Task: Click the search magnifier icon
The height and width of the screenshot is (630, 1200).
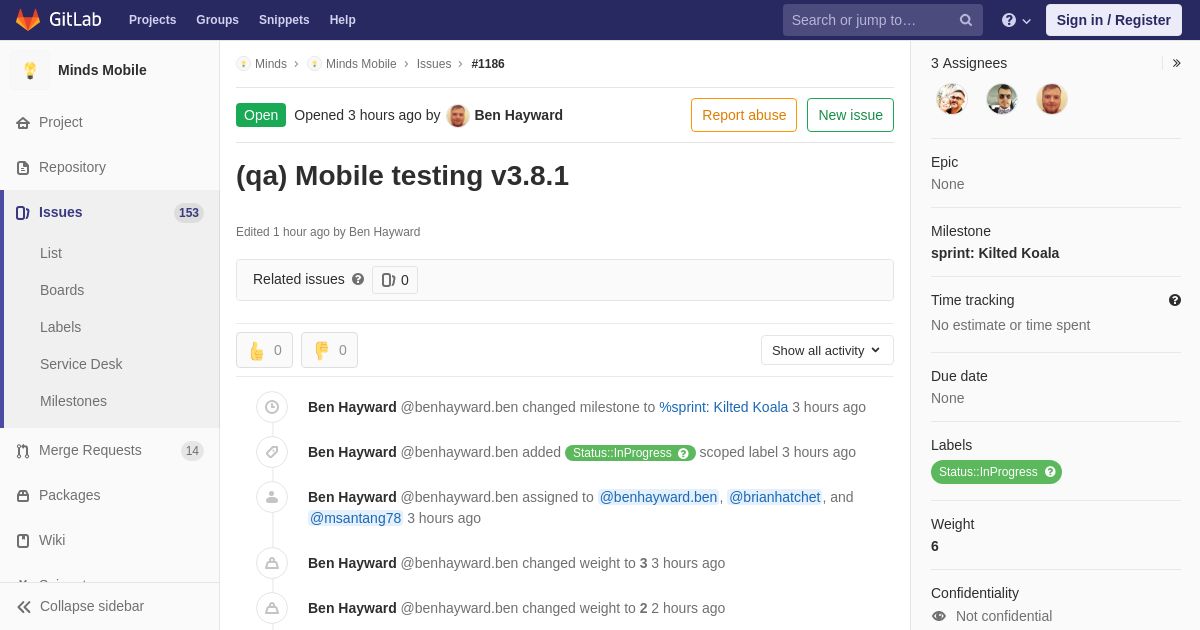Action: click(x=965, y=20)
